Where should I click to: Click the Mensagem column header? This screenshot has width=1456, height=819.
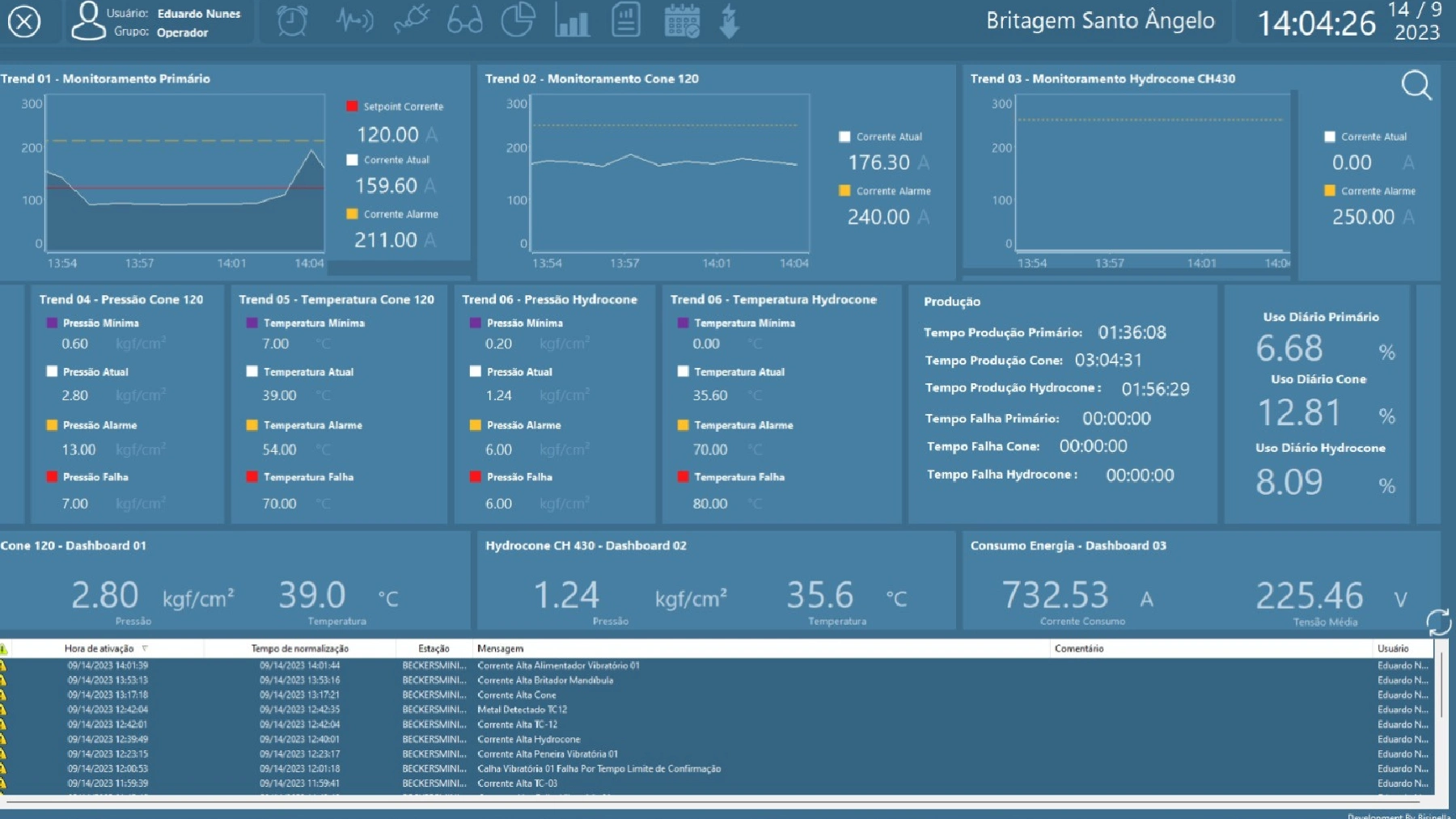click(762, 648)
